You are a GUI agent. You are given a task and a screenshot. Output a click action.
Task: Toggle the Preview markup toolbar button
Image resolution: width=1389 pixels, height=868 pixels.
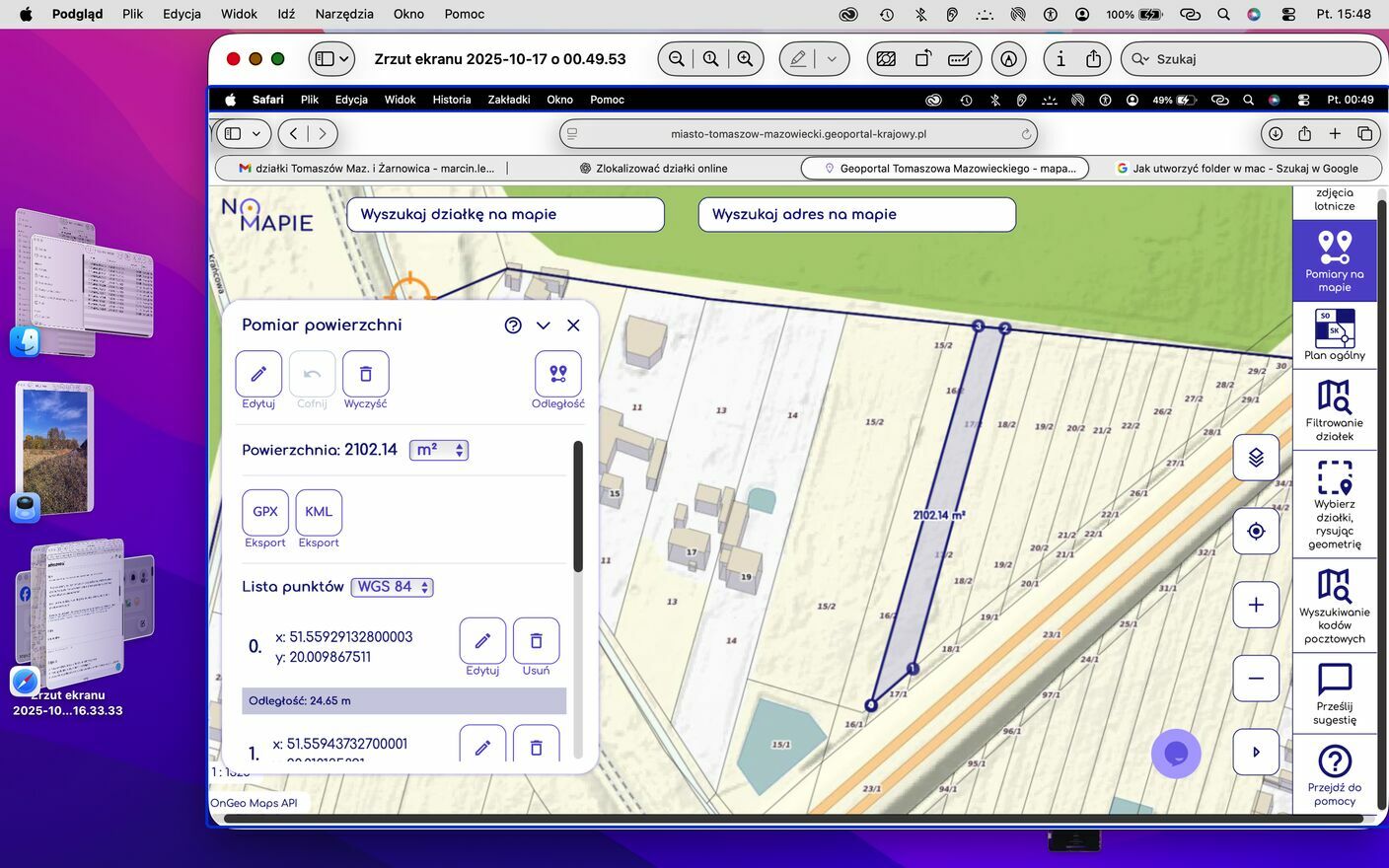point(1008,59)
